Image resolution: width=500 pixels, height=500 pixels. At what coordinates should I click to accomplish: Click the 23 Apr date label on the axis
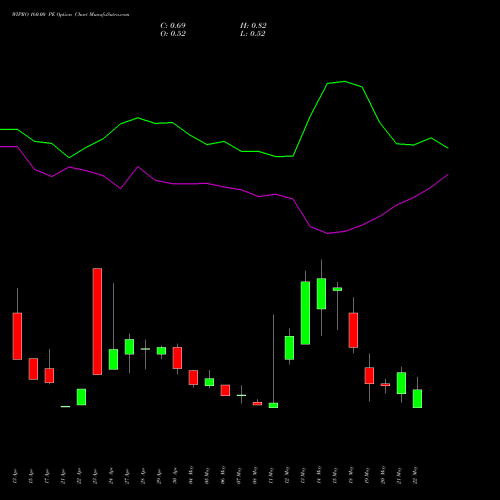(x=95, y=477)
